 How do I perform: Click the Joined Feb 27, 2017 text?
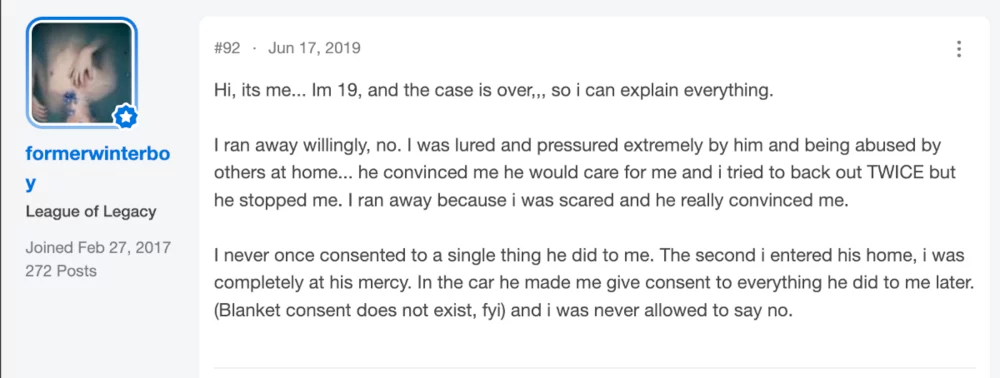(98, 247)
